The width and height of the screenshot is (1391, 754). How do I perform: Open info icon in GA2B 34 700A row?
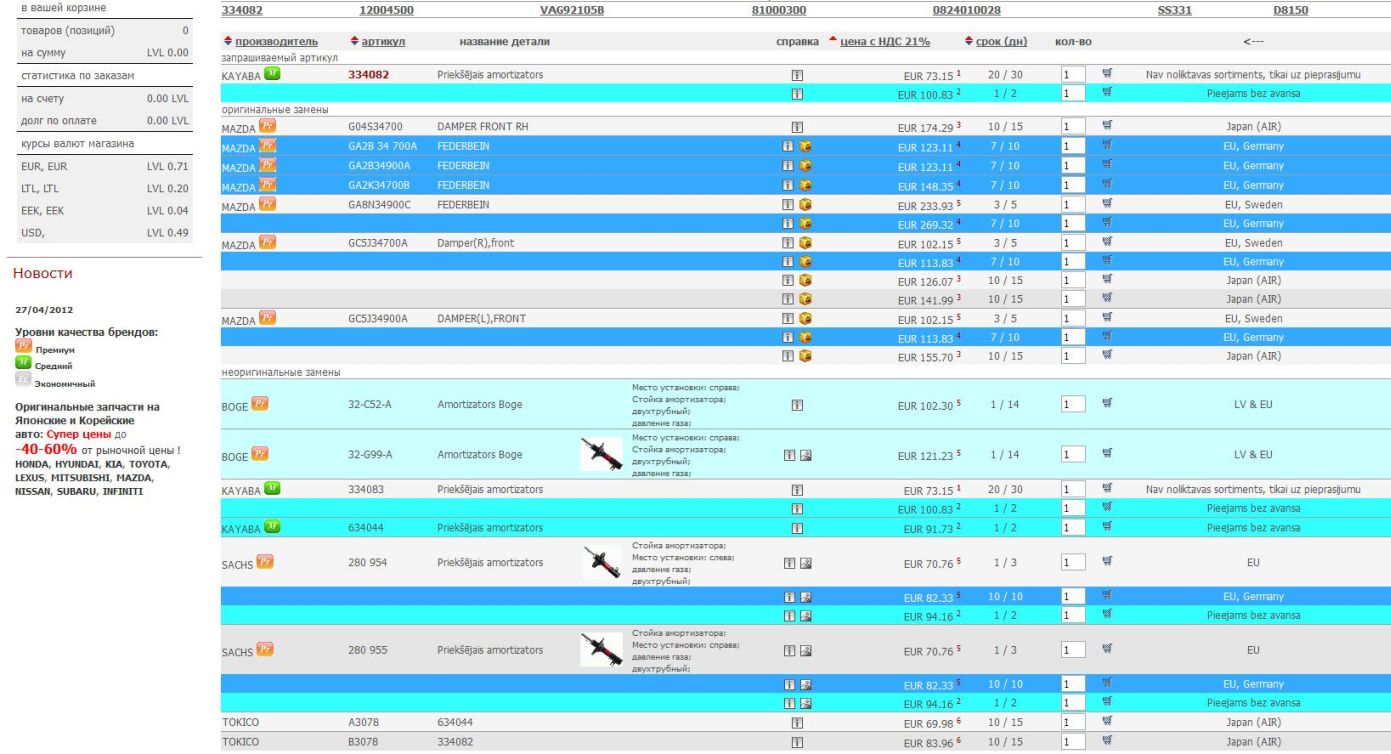(x=789, y=147)
